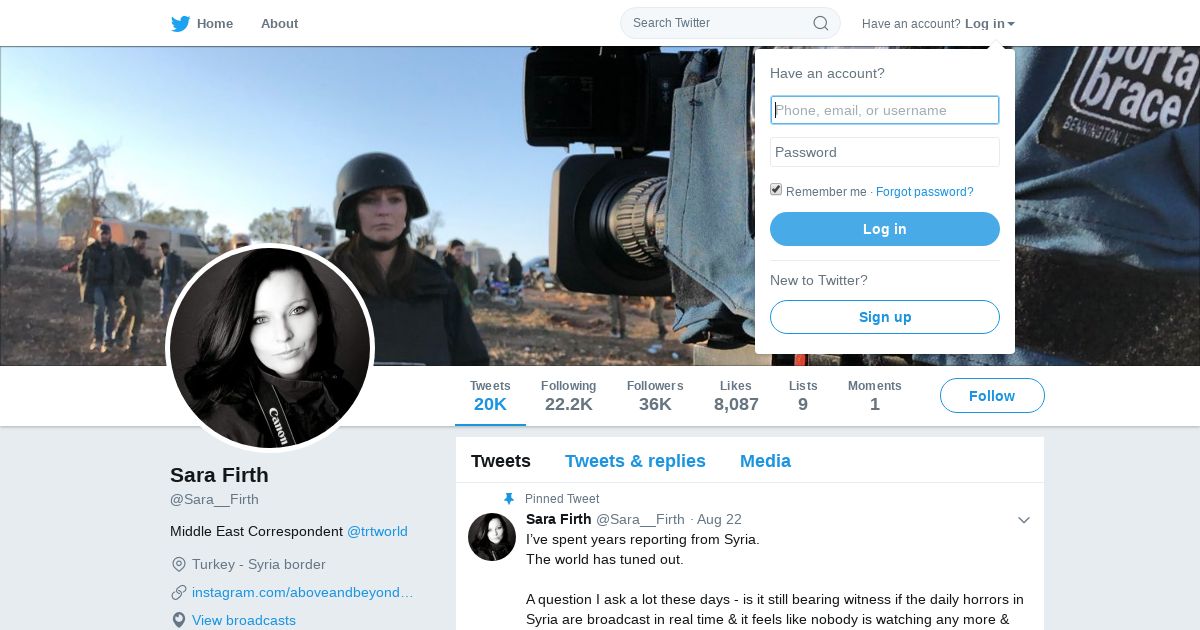1200x630 pixels.
Task: Open the About page in top bar
Action: tap(279, 24)
